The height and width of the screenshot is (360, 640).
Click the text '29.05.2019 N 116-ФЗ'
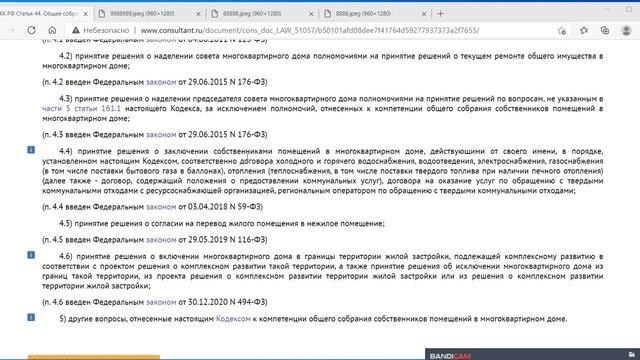pos(228,240)
